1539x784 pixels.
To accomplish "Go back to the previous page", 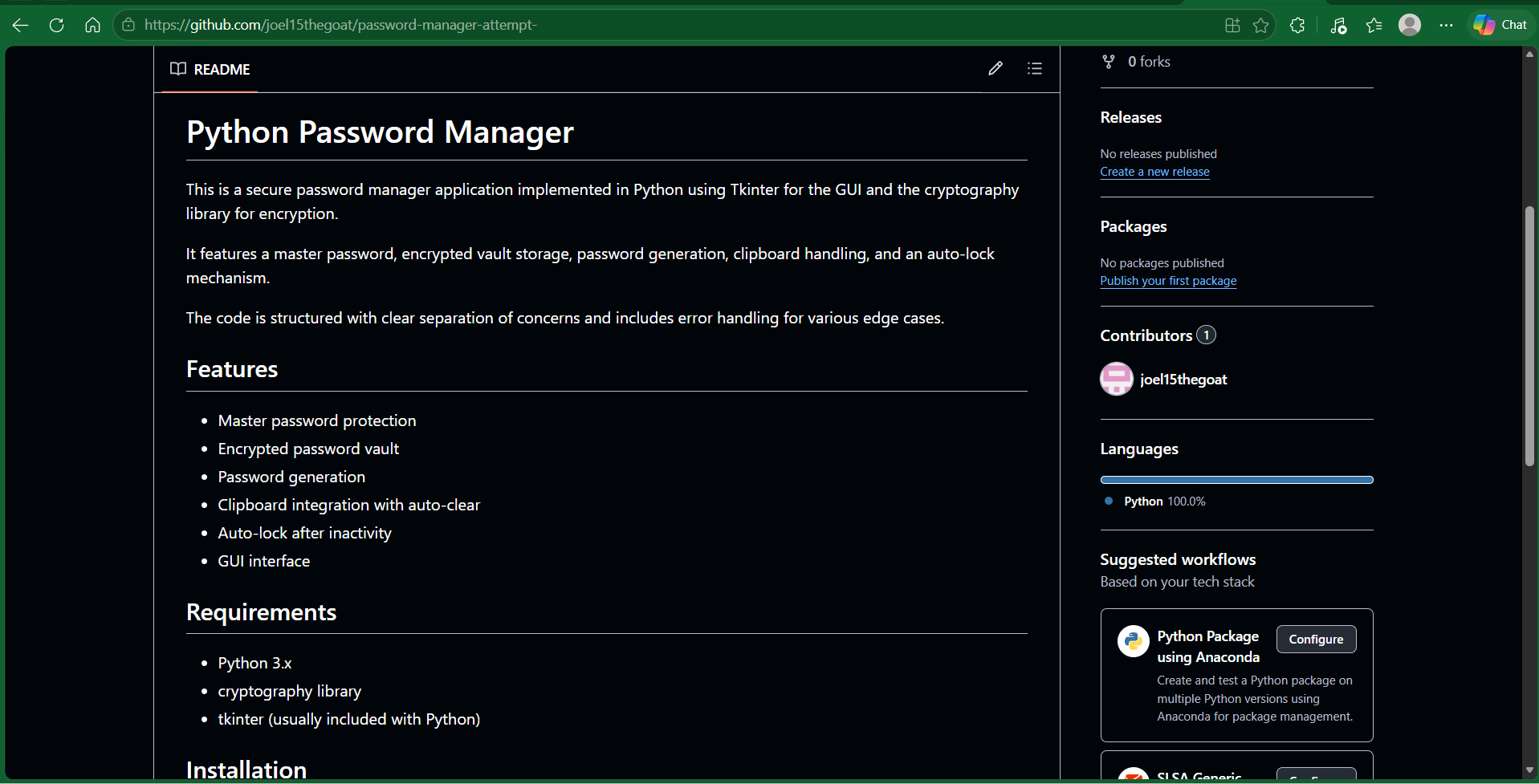I will point(21,25).
